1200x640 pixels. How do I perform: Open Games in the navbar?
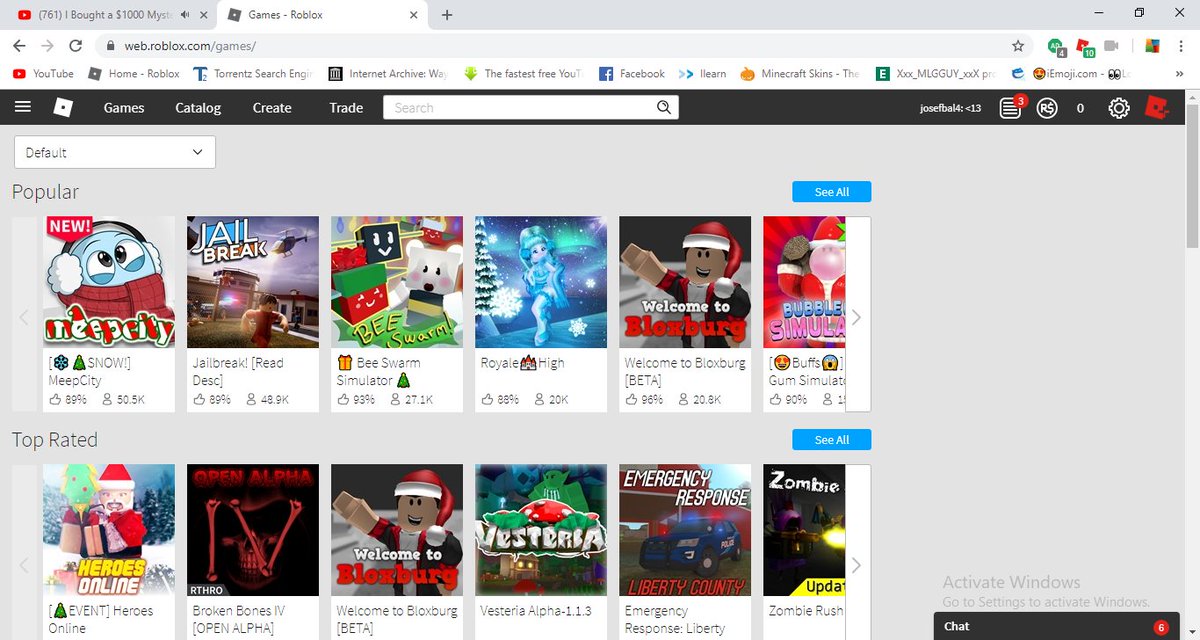pyautogui.click(x=124, y=108)
